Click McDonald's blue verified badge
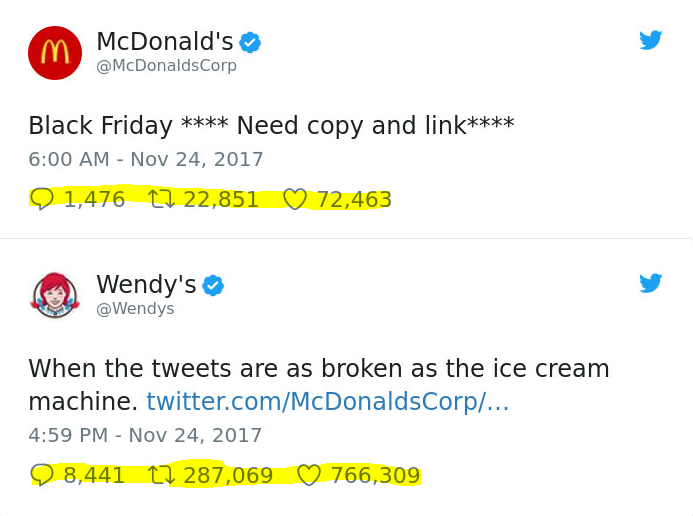 [250, 42]
